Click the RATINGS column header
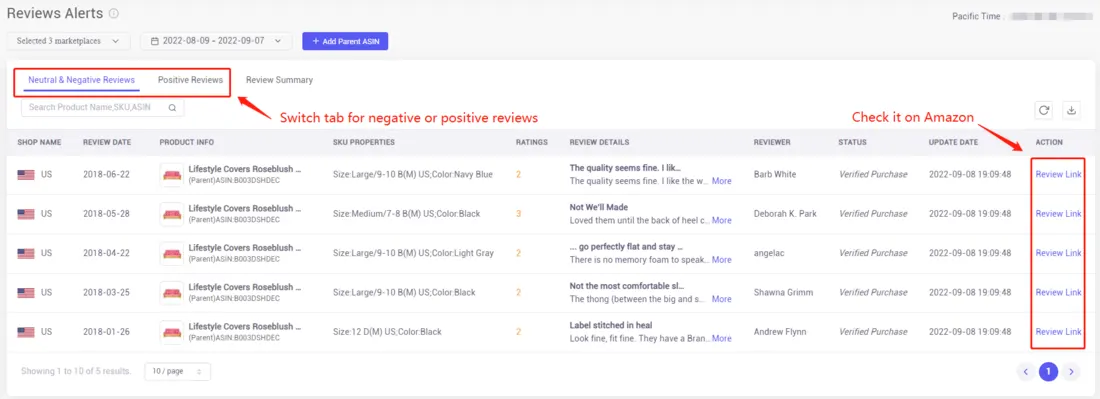1100x399 pixels. (532, 142)
